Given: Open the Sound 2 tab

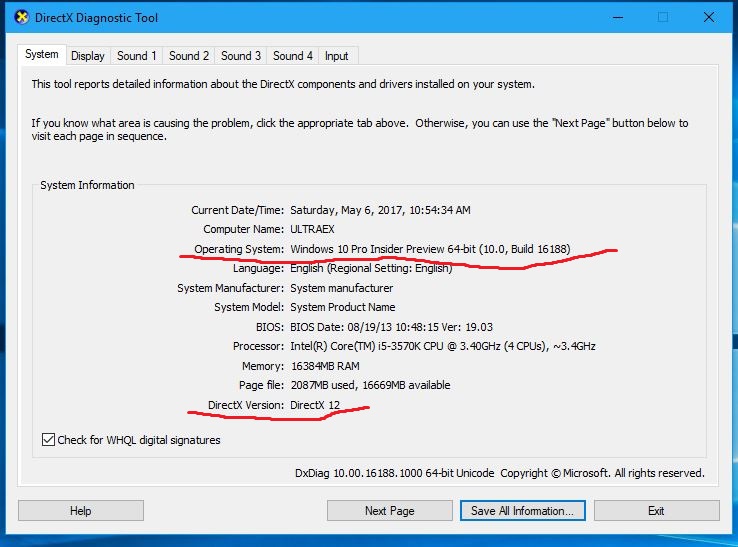Looking at the screenshot, I should (x=189, y=56).
